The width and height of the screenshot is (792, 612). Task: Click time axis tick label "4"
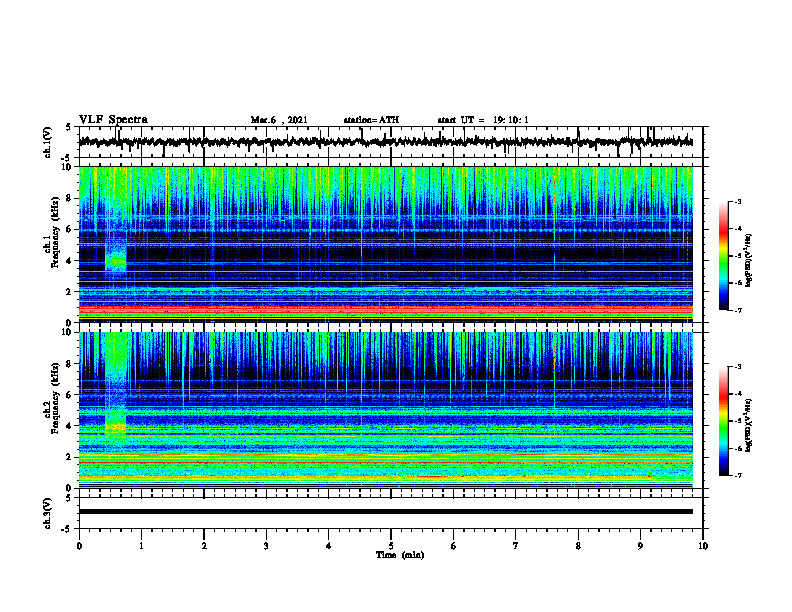(329, 546)
